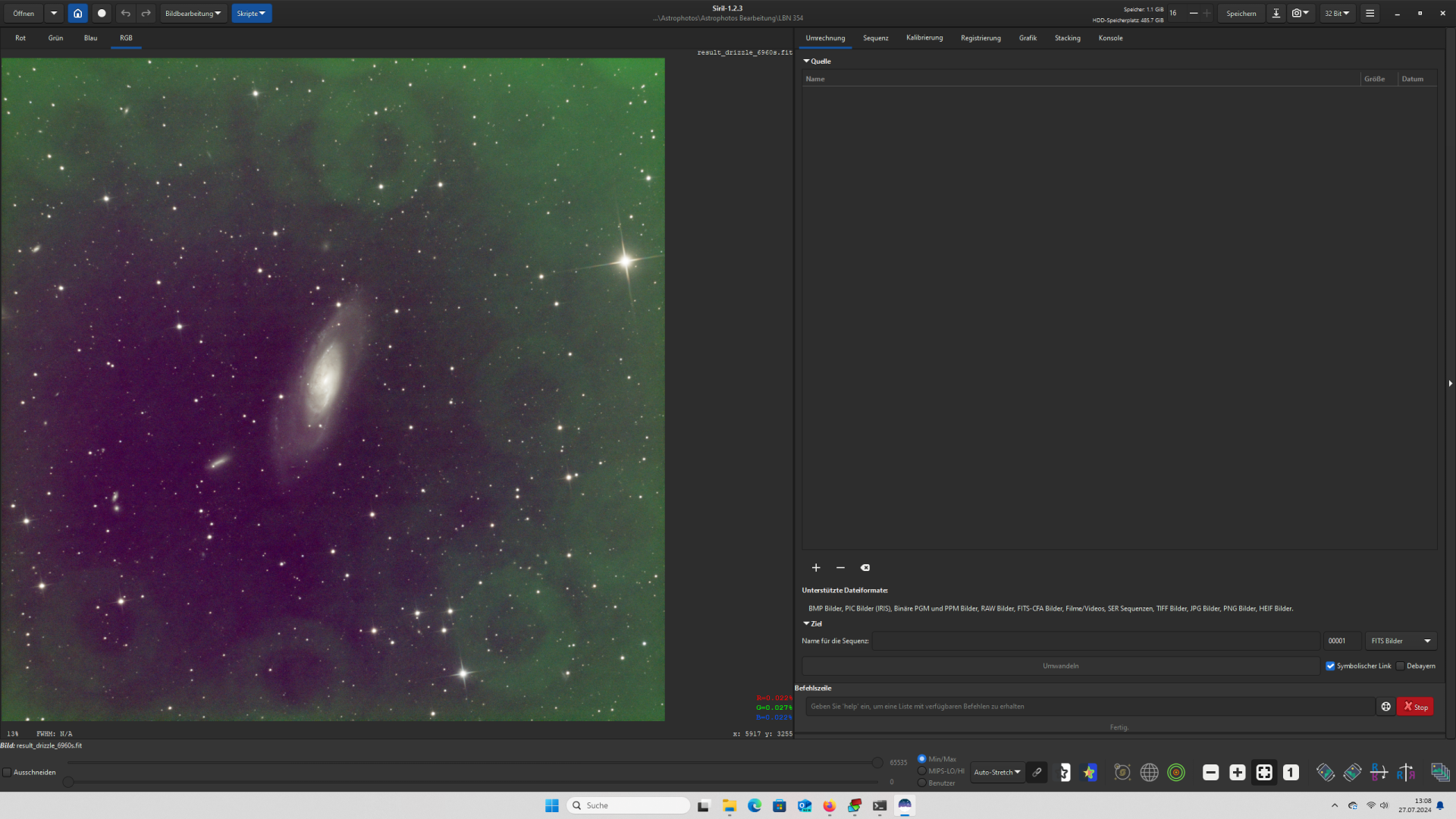Collapse the right panel with the arrow
Viewport: 1456px width, 819px height.
coord(1451,383)
